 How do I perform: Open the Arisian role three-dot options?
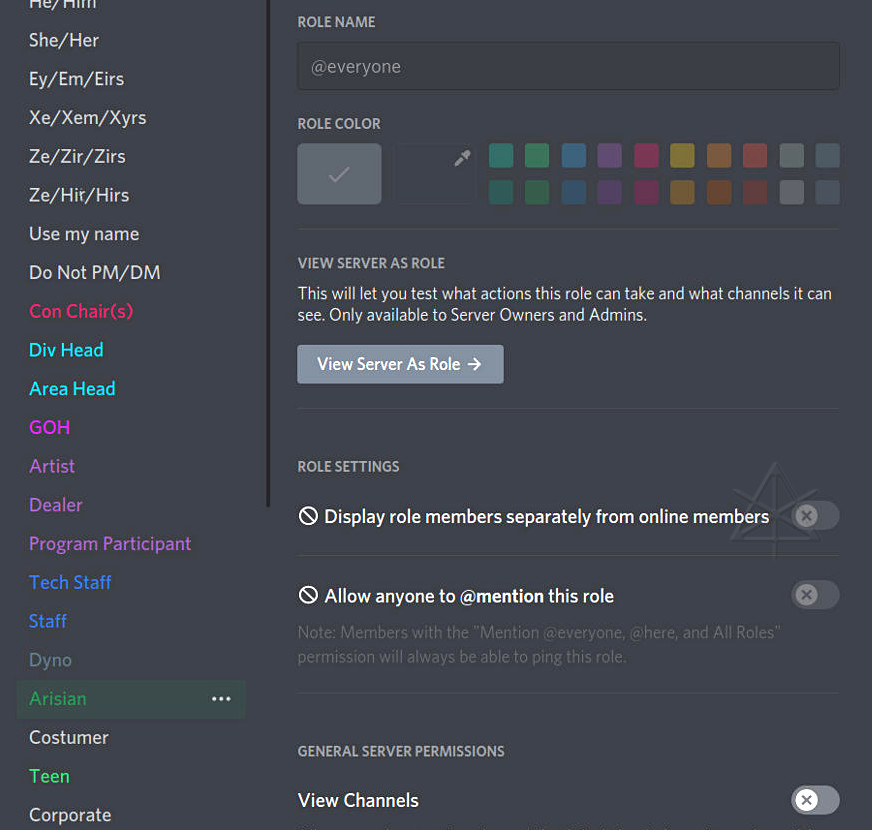pos(222,699)
